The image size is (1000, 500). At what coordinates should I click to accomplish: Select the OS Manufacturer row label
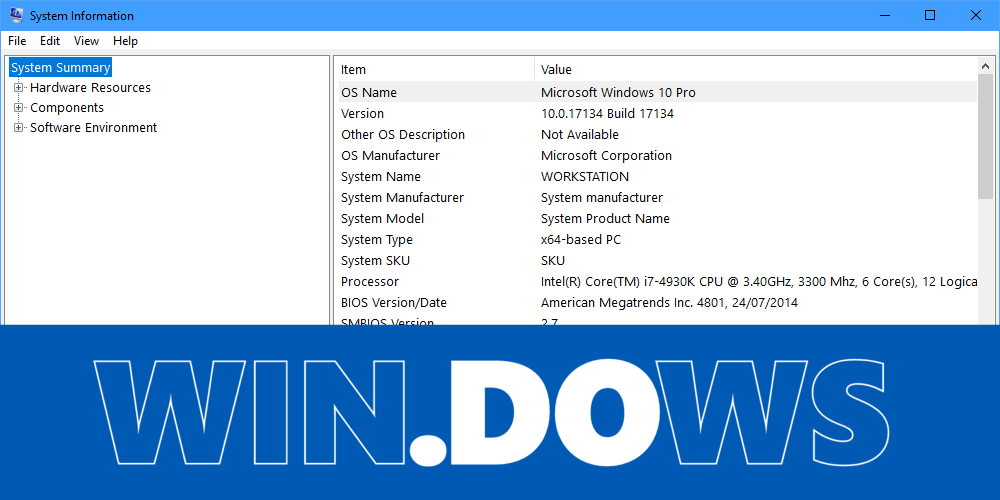(390, 156)
